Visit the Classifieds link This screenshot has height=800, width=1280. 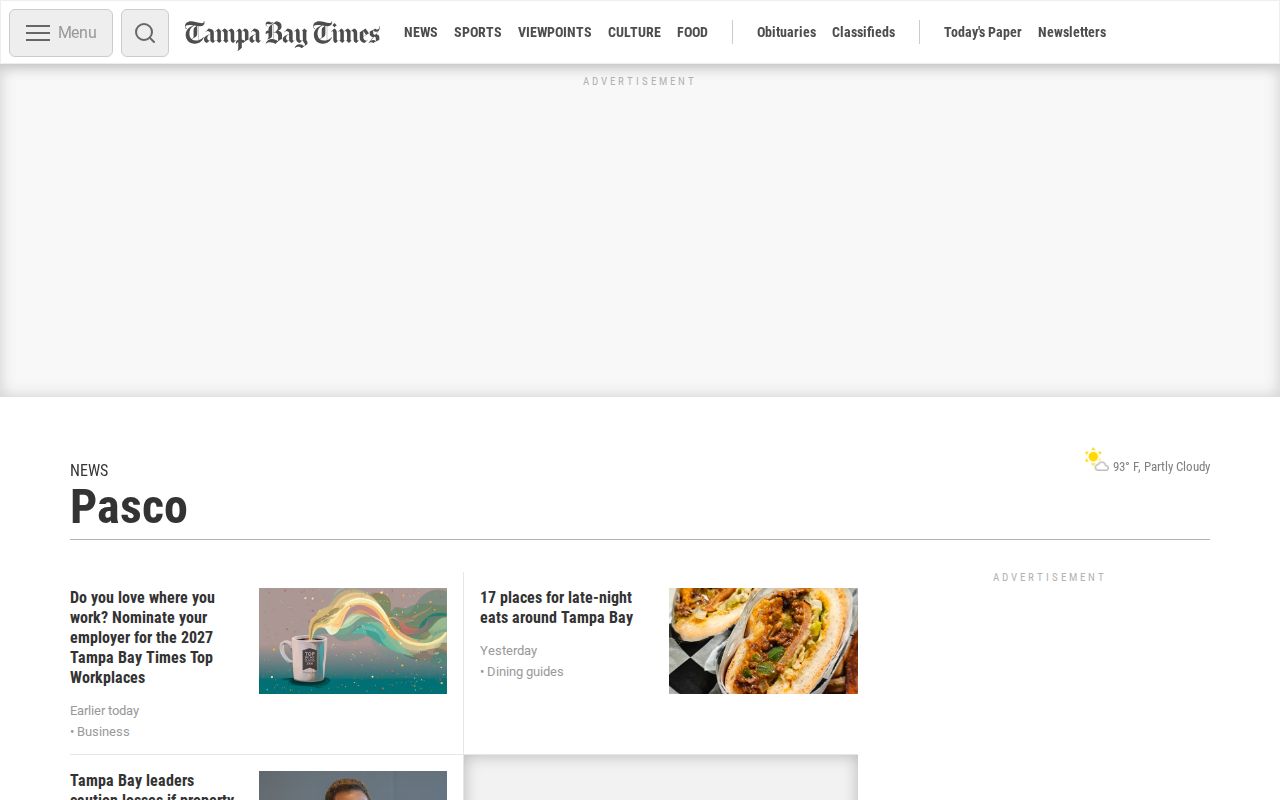[x=863, y=32]
